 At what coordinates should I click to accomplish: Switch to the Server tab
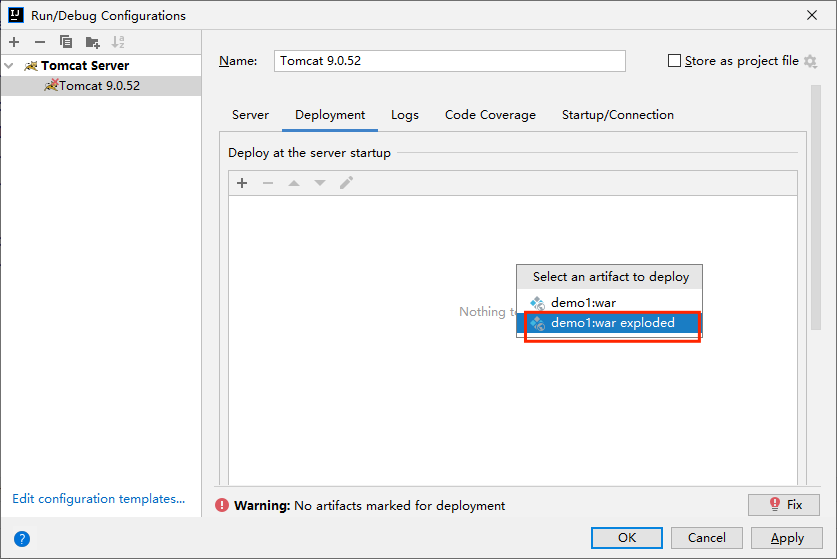[x=250, y=115]
